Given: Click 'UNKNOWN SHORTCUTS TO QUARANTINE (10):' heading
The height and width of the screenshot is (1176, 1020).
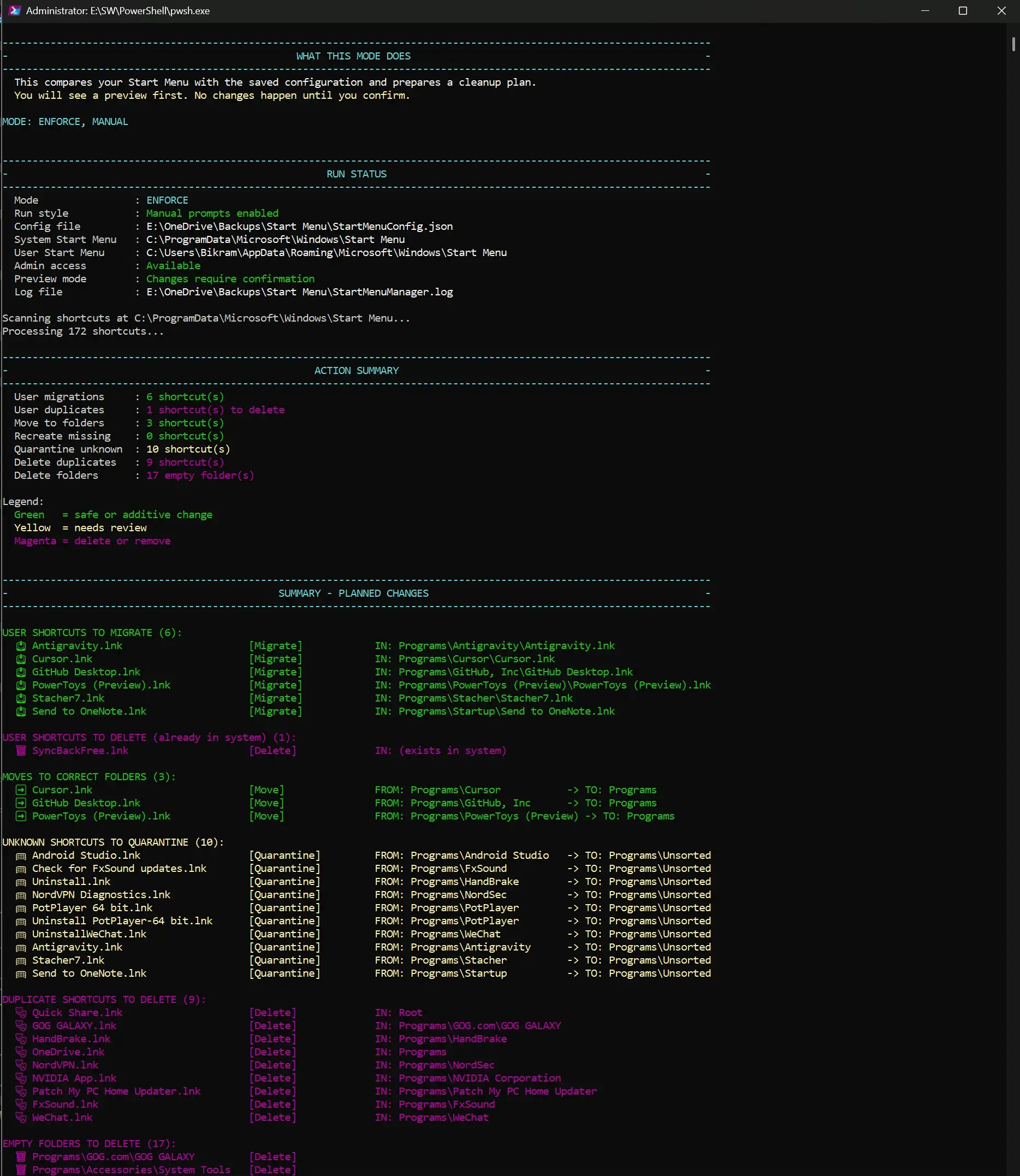Looking at the screenshot, I should pyautogui.click(x=113, y=842).
